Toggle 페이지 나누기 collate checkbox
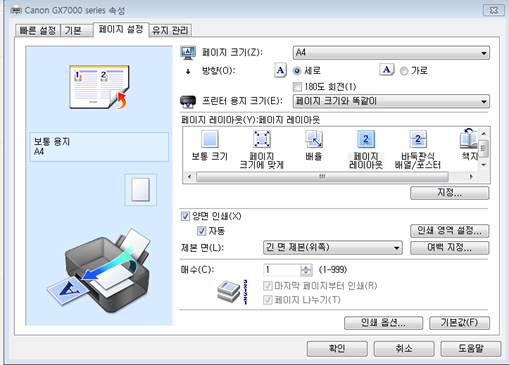Screen dimensions: 509x365 (267, 300)
